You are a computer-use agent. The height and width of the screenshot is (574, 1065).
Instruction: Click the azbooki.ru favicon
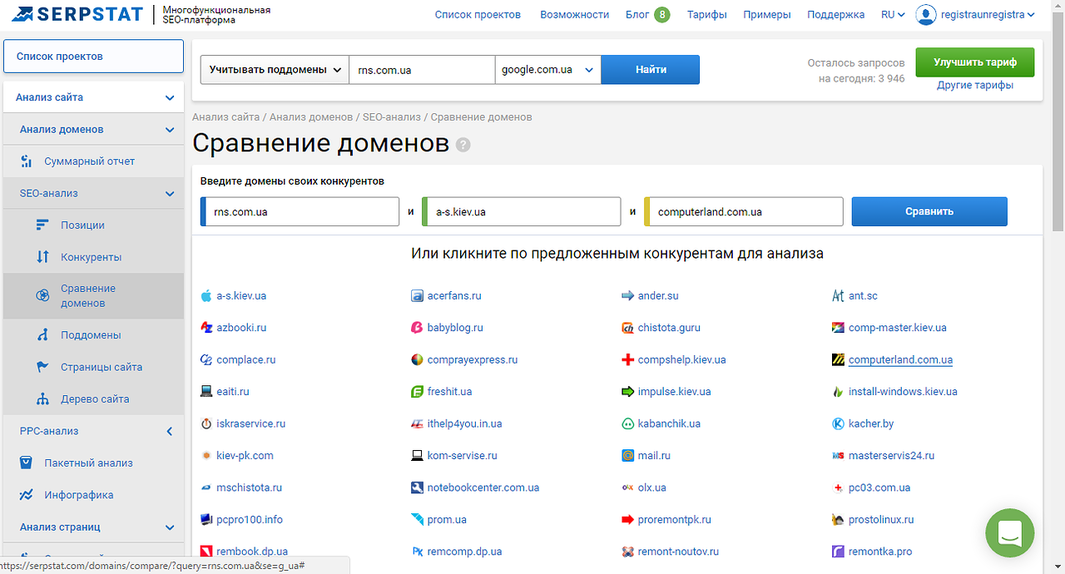pos(206,327)
